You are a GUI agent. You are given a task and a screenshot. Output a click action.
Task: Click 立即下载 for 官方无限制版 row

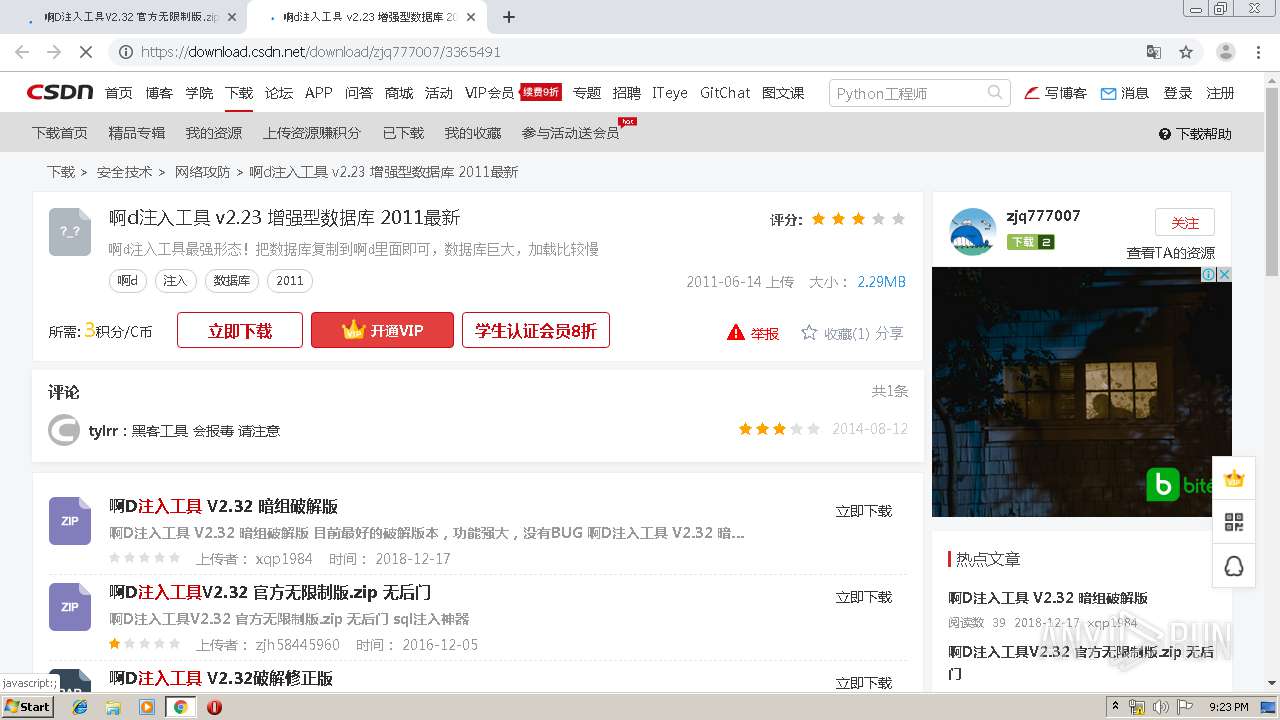point(864,597)
